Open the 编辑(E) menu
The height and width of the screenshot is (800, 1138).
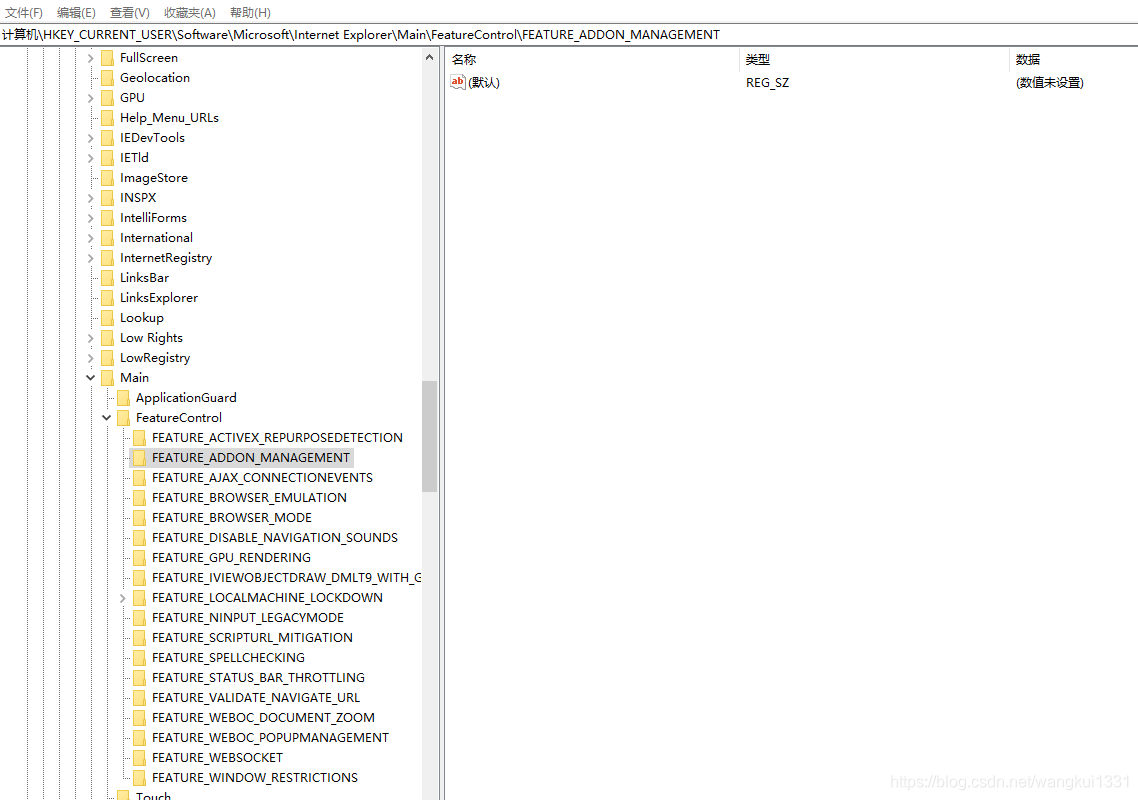click(76, 12)
